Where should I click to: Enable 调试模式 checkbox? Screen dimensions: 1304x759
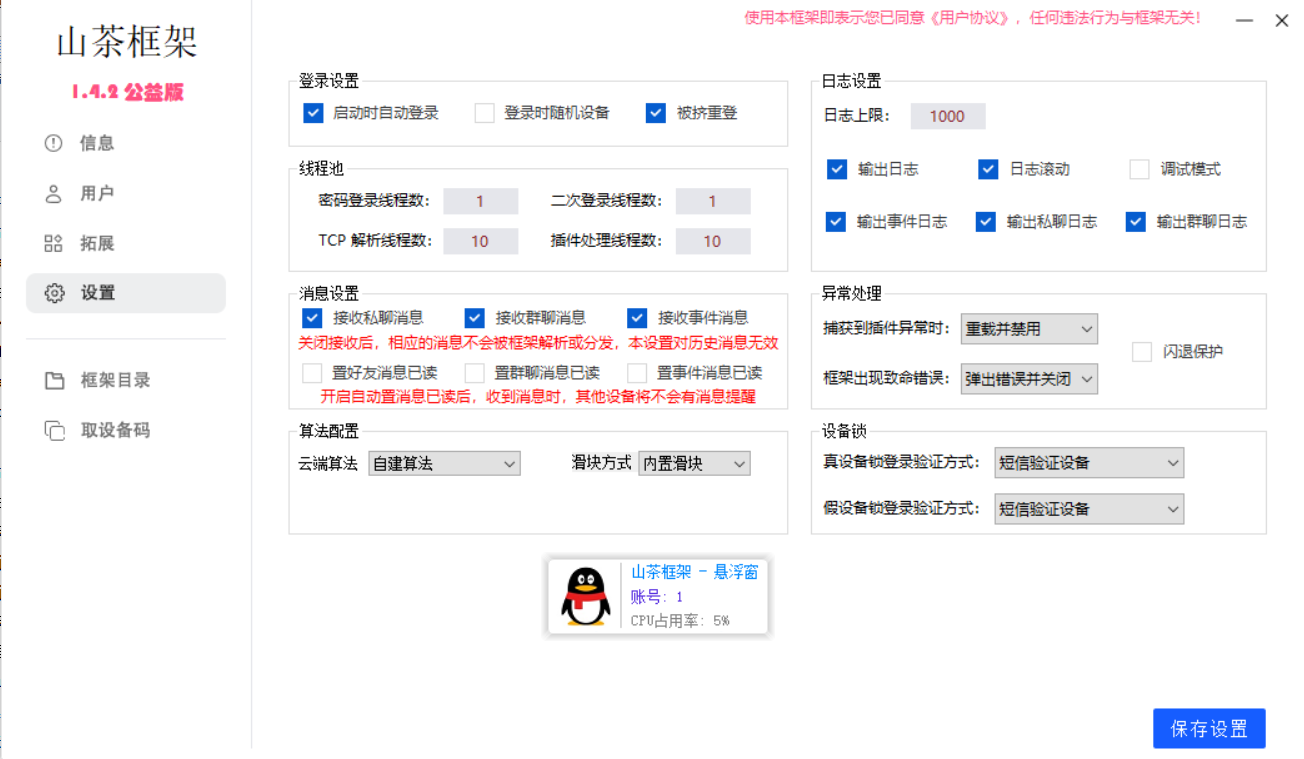tap(1139, 169)
